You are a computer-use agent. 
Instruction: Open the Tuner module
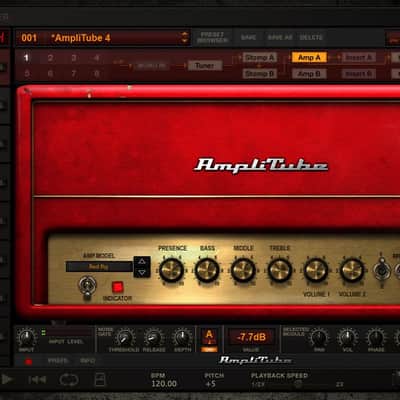[x=205, y=66]
